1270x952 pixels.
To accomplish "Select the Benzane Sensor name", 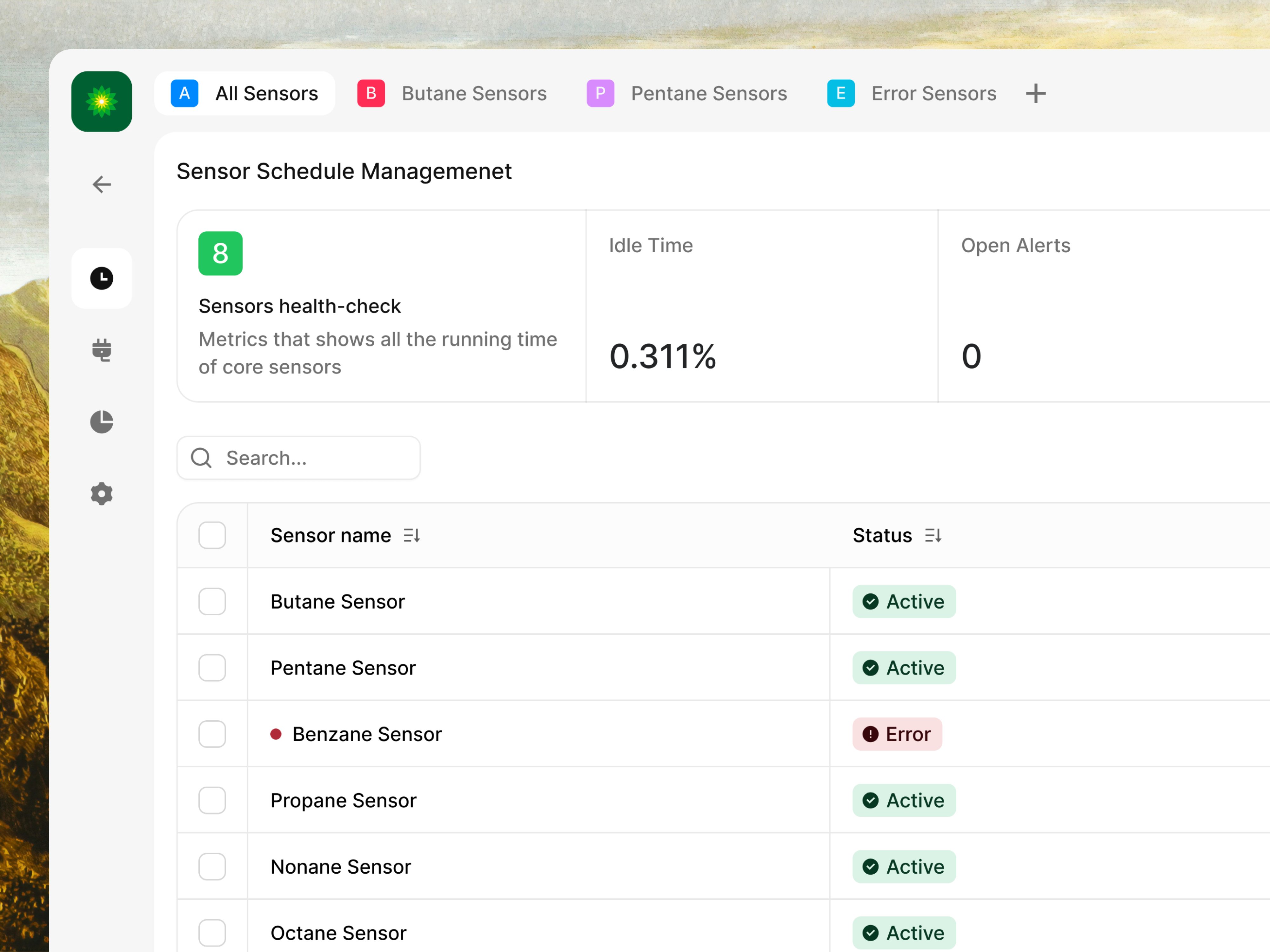I will (x=367, y=734).
